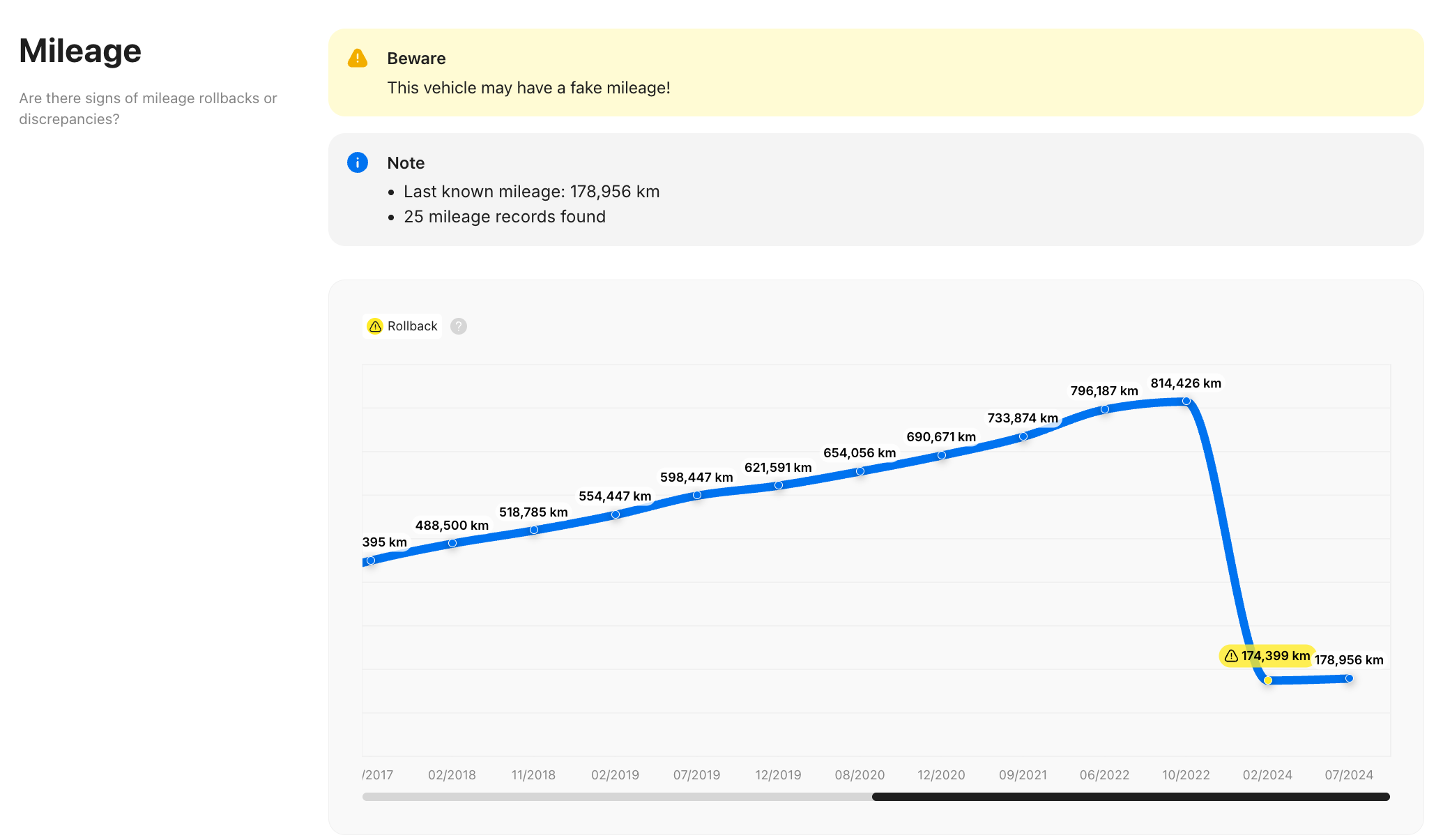This screenshot has width=1443, height=840.
Task: Click the 654,056 km data point
Action: 860,471
